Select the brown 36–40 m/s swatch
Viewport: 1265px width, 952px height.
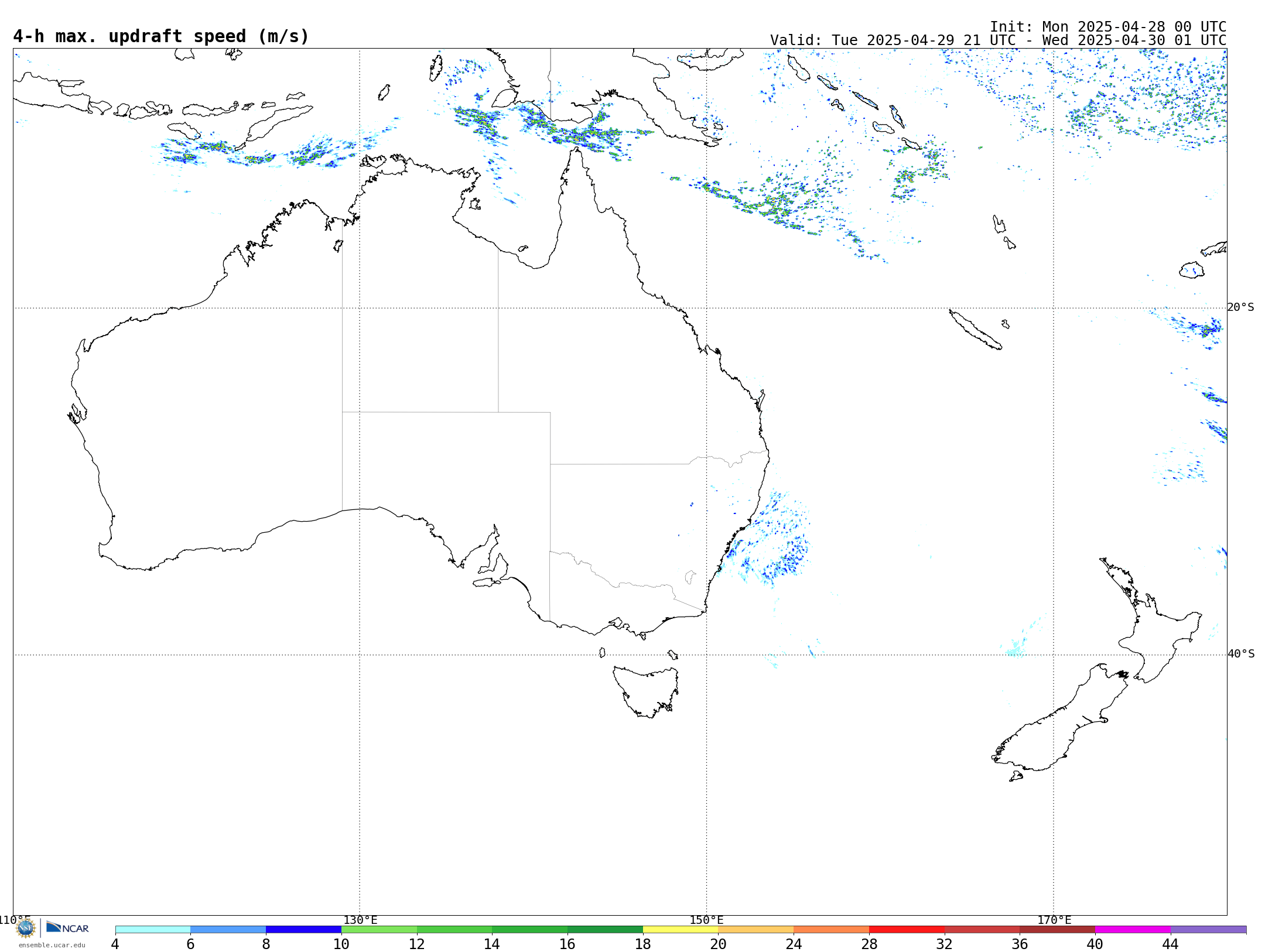[1058, 930]
